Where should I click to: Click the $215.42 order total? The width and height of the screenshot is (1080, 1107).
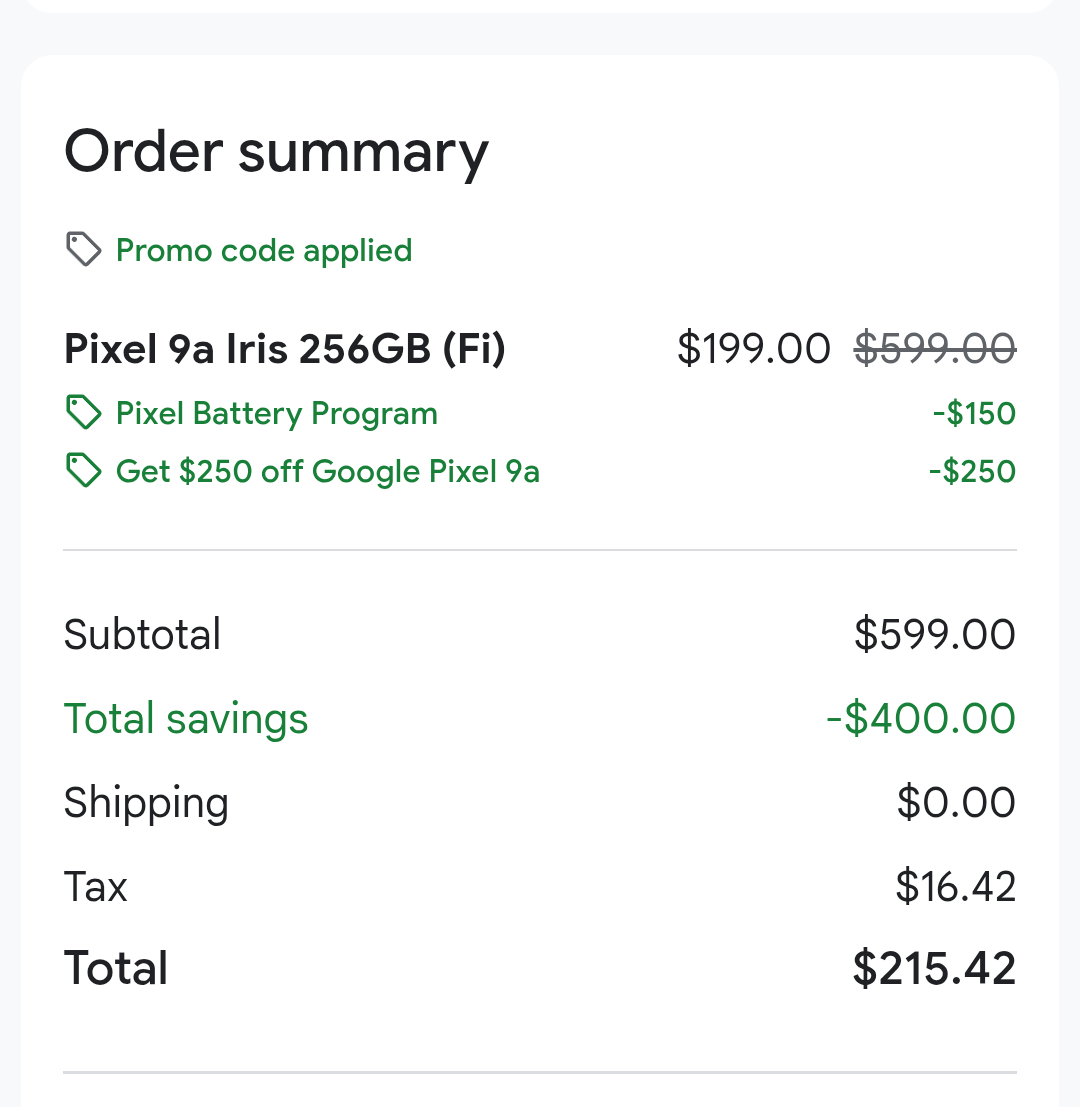[934, 969]
